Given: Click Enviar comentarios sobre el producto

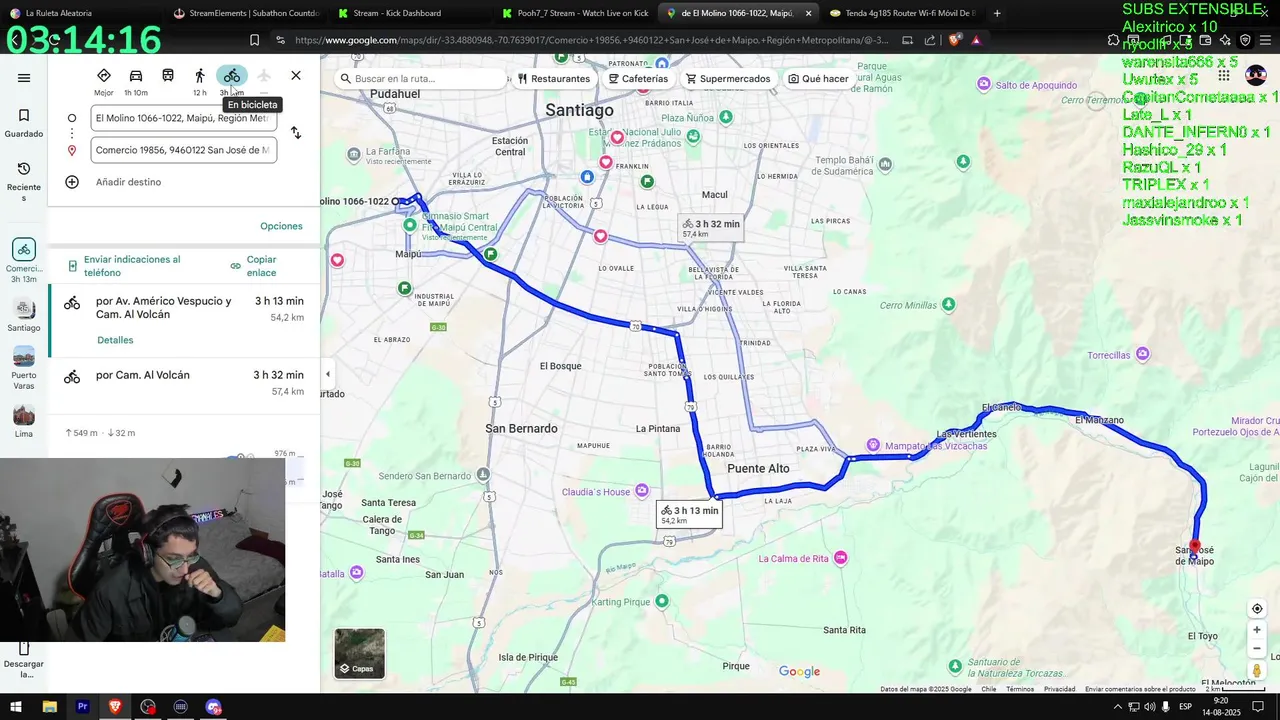Looking at the screenshot, I should click(1140, 689).
